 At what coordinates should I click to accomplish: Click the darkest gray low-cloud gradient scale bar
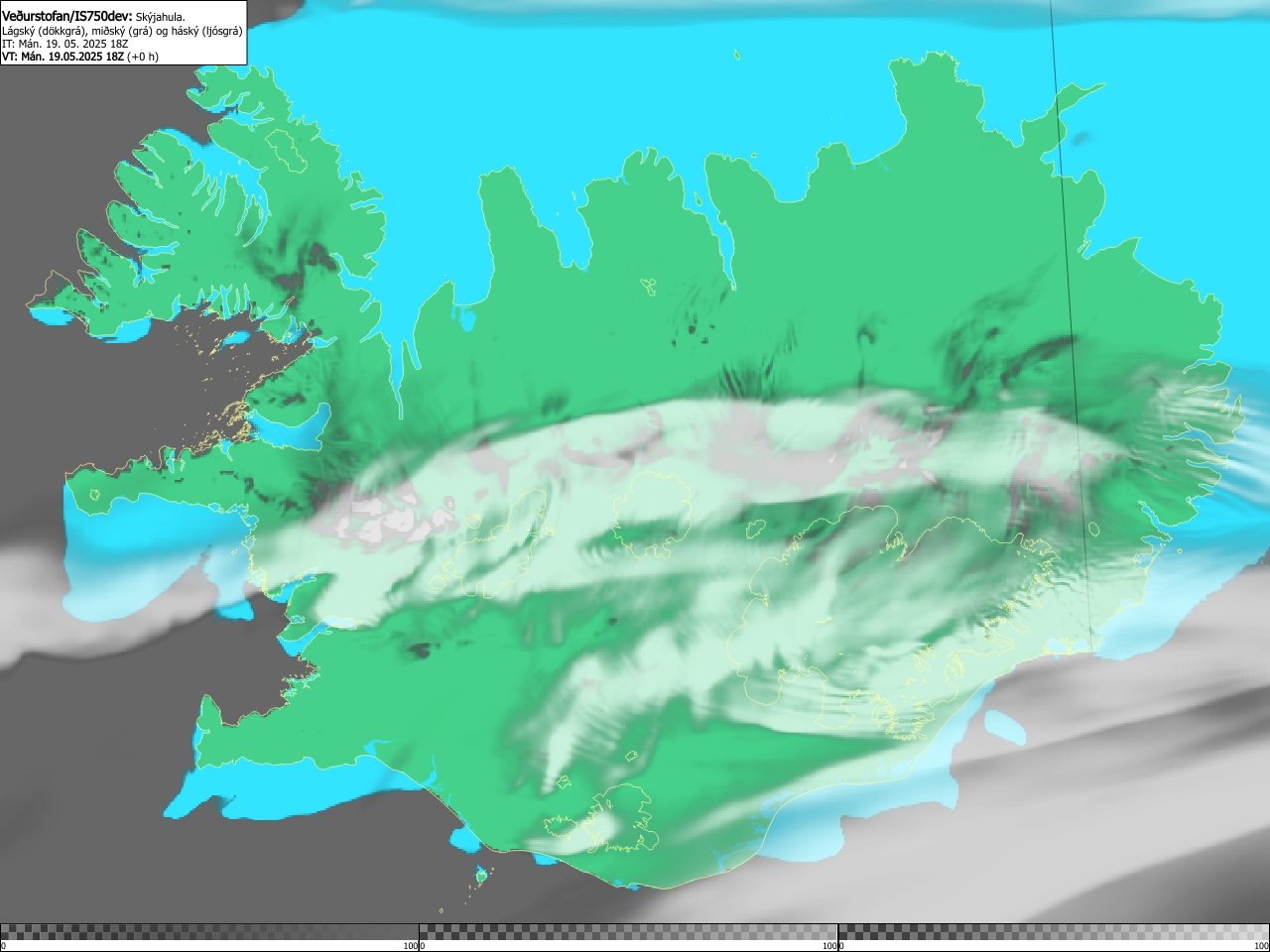(x=209, y=932)
